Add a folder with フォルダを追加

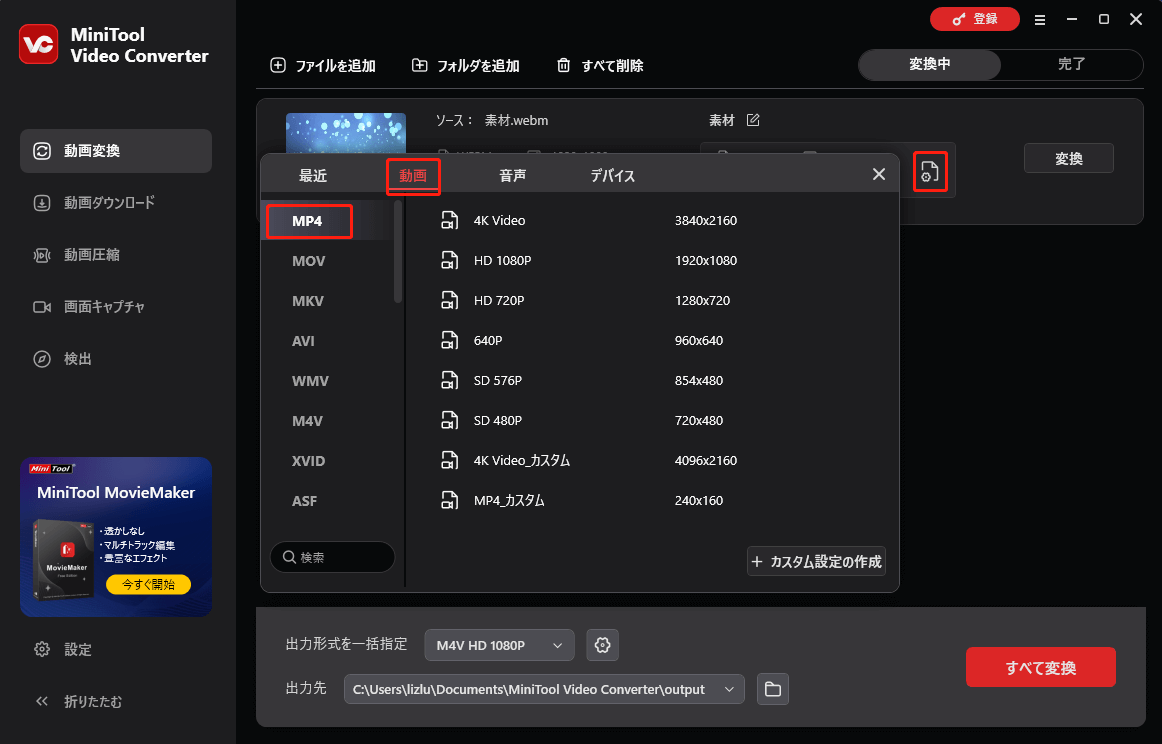tap(465, 65)
